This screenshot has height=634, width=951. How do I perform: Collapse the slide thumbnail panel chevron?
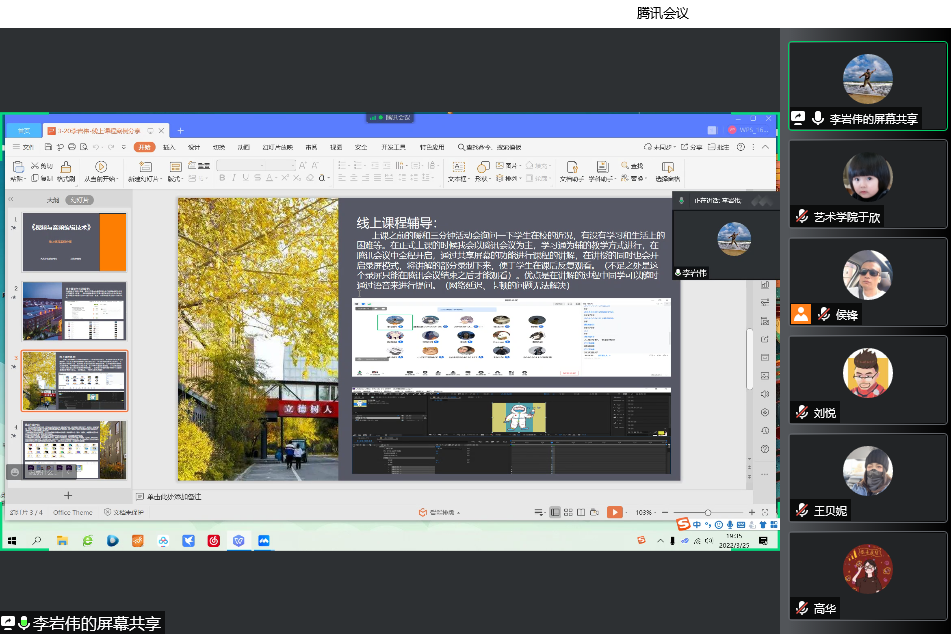11,199
